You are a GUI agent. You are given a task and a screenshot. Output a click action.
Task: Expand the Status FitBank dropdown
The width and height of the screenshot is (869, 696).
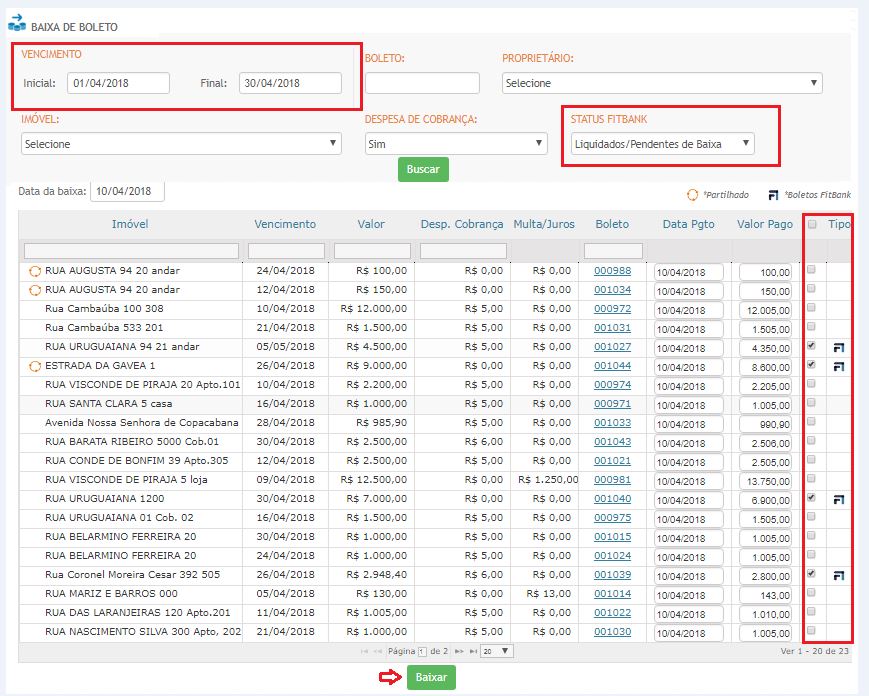click(x=662, y=144)
